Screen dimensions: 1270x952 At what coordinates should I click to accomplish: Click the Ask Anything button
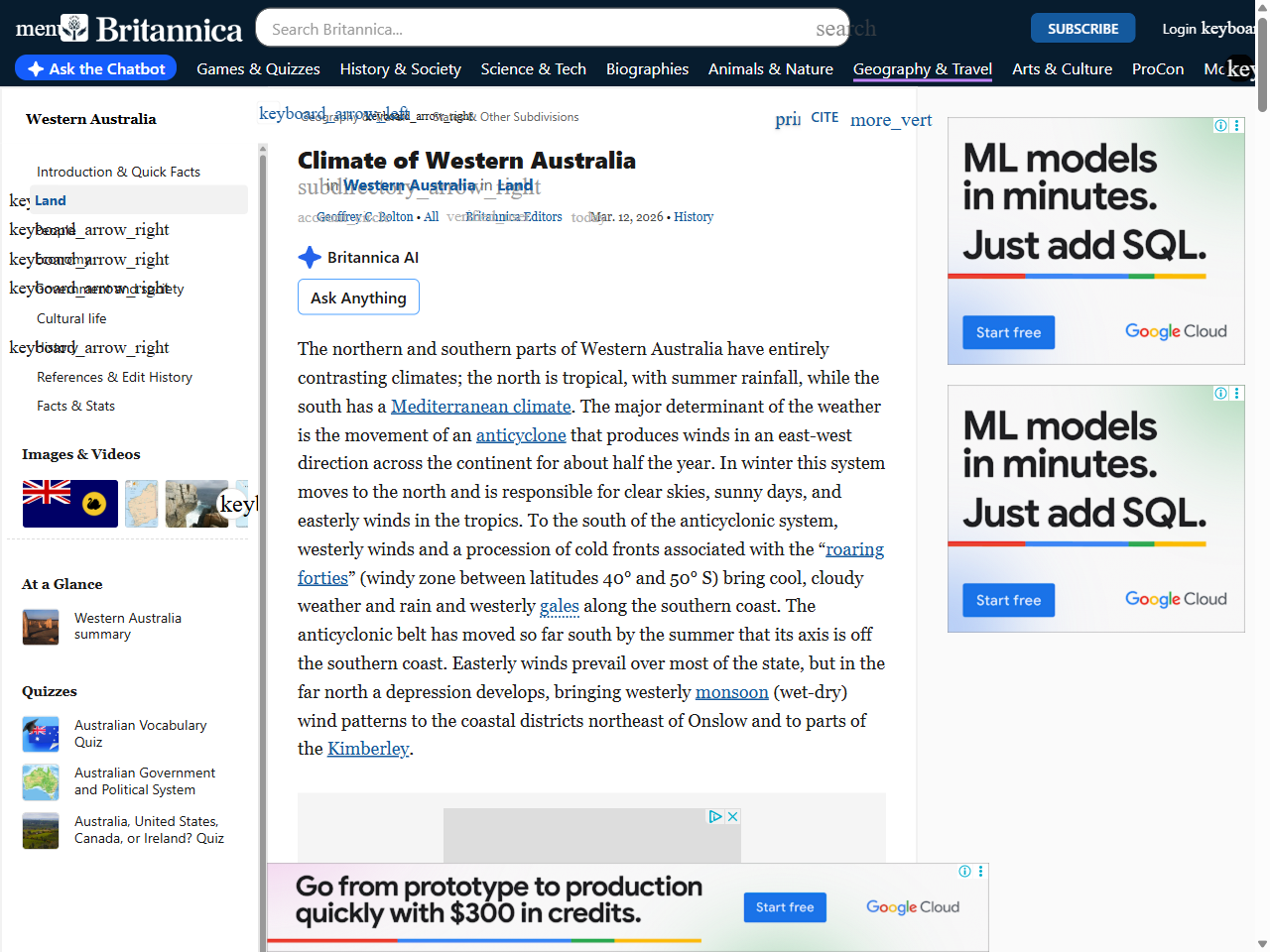point(358,297)
